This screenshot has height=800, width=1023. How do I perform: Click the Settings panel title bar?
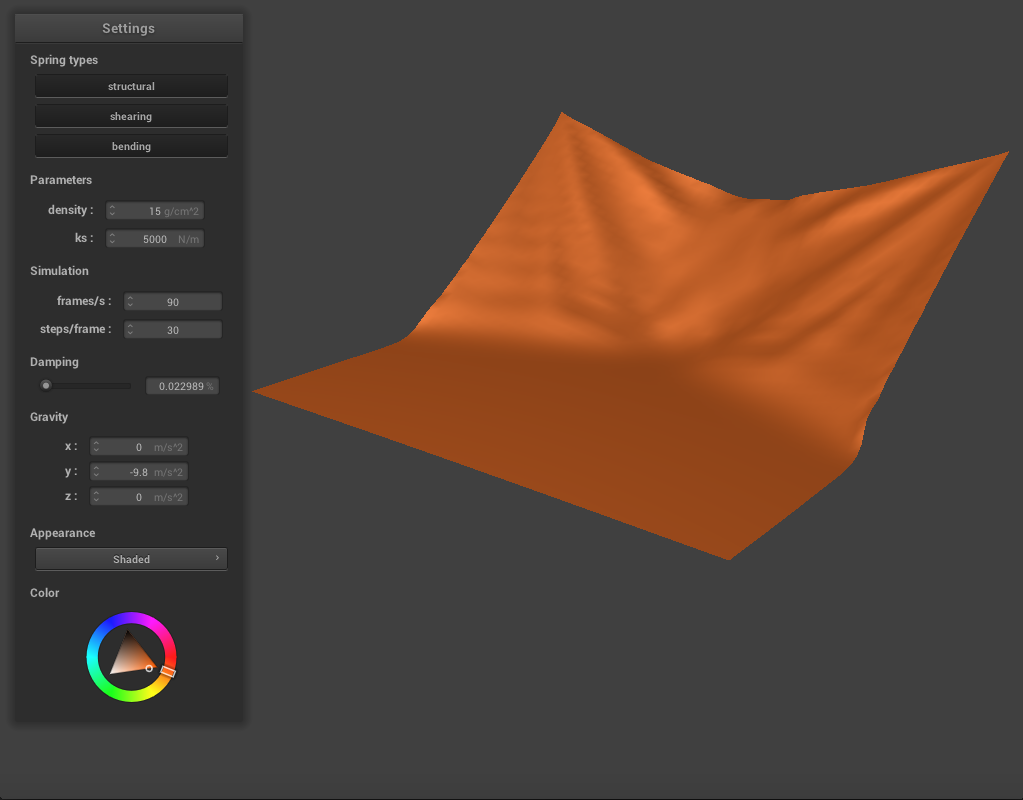(x=129, y=28)
